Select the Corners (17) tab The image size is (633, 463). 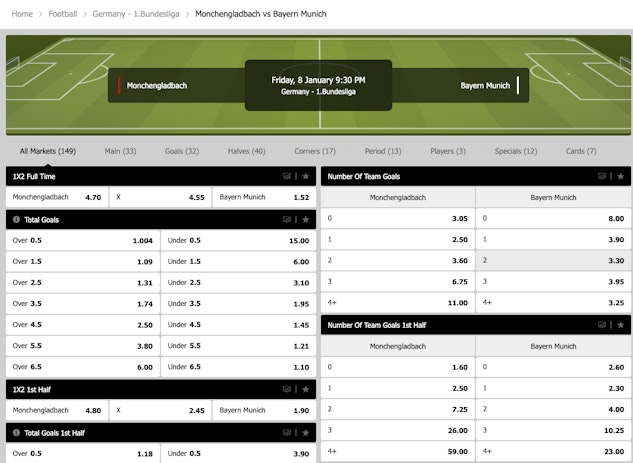click(315, 151)
